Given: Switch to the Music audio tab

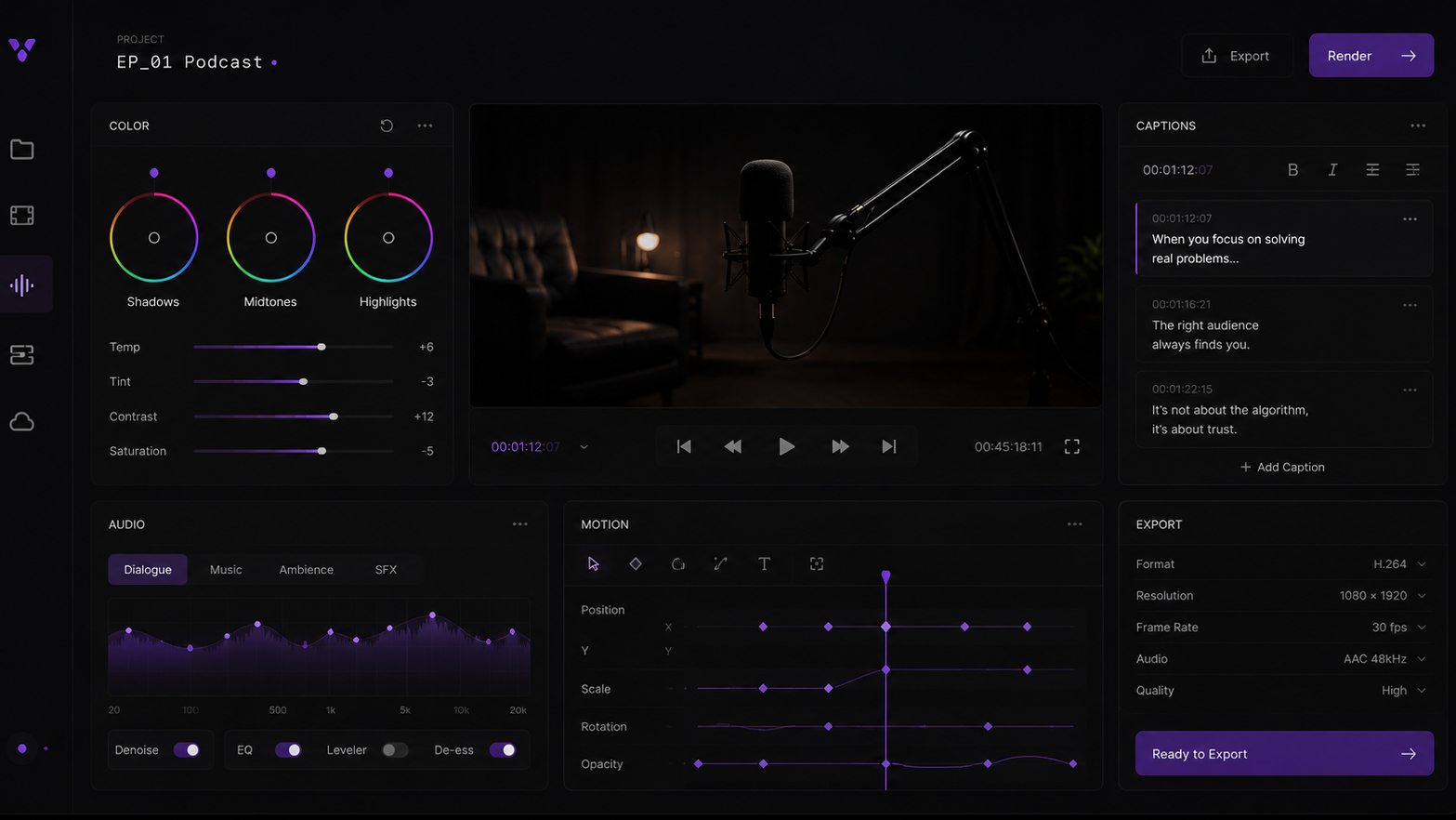Looking at the screenshot, I should click(x=226, y=570).
